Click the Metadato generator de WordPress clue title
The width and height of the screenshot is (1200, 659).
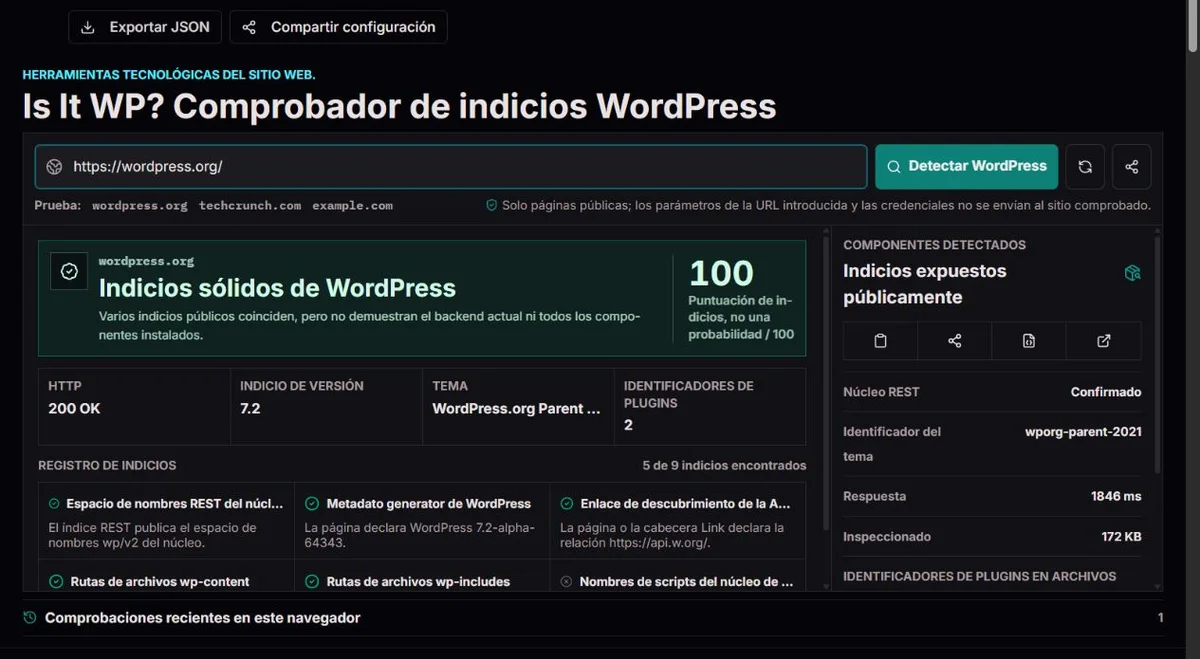(429, 504)
